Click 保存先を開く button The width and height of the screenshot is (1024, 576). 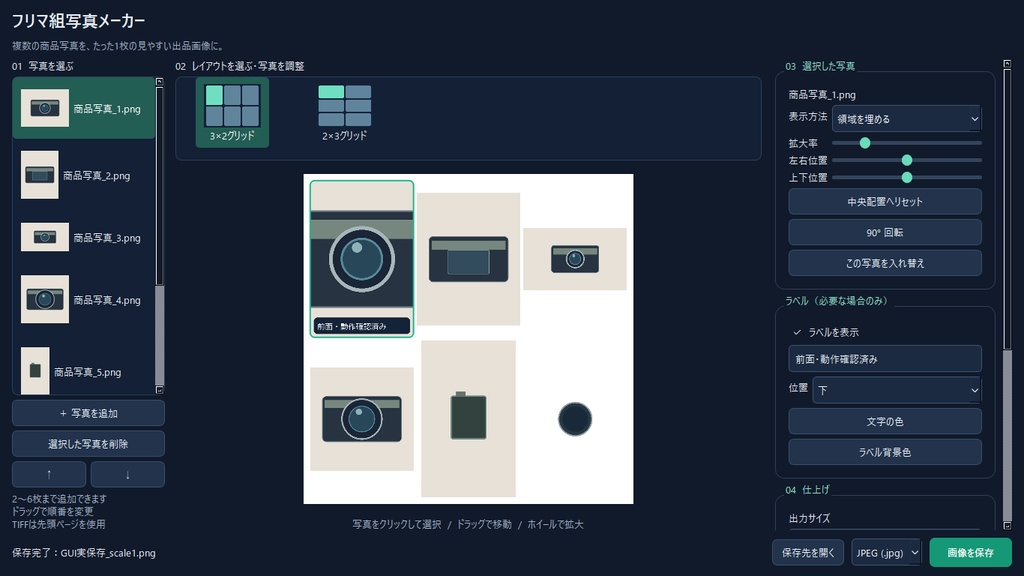click(808, 553)
